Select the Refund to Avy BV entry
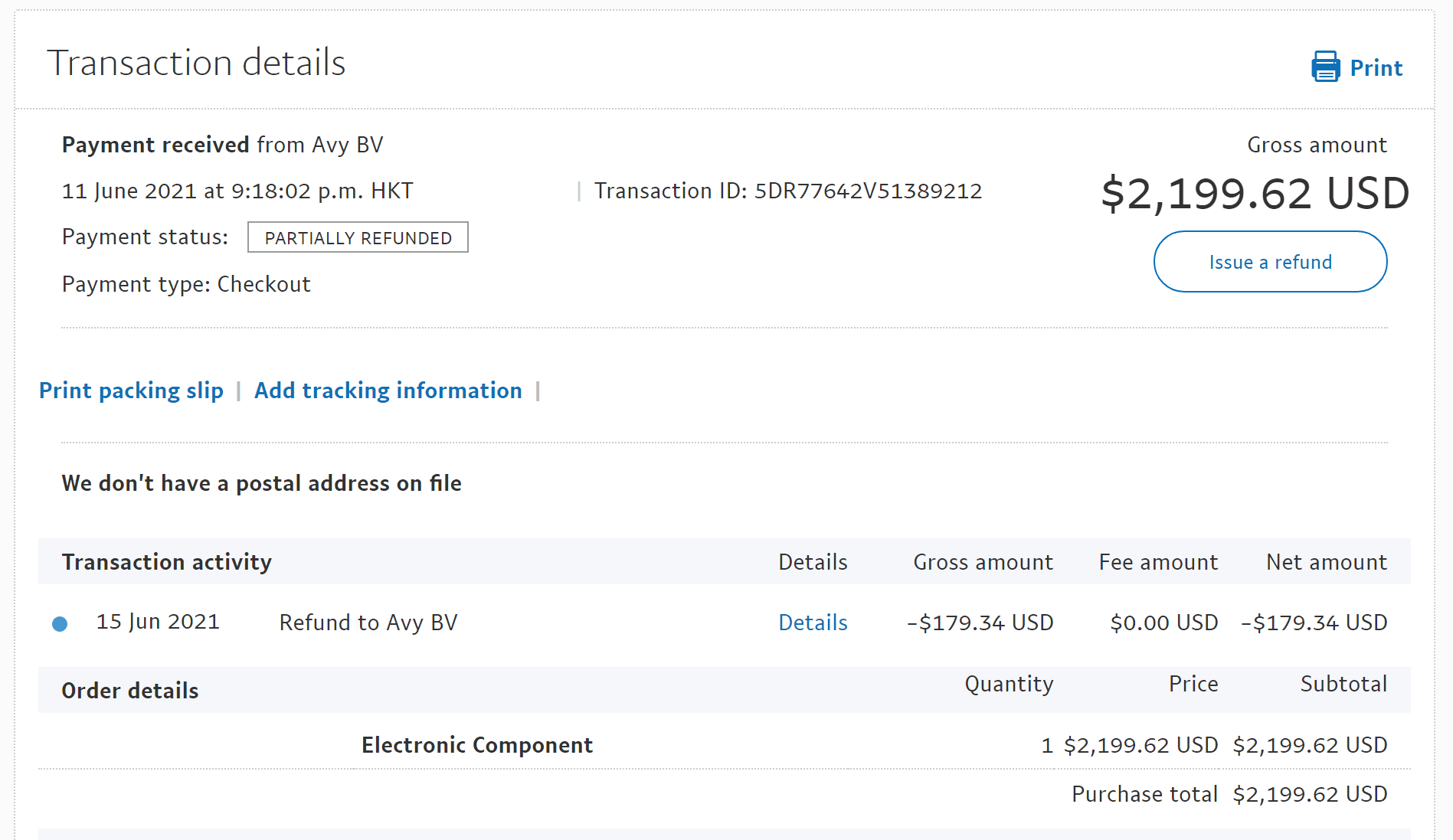This screenshot has width=1453, height=840. pyautogui.click(x=368, y=623)
